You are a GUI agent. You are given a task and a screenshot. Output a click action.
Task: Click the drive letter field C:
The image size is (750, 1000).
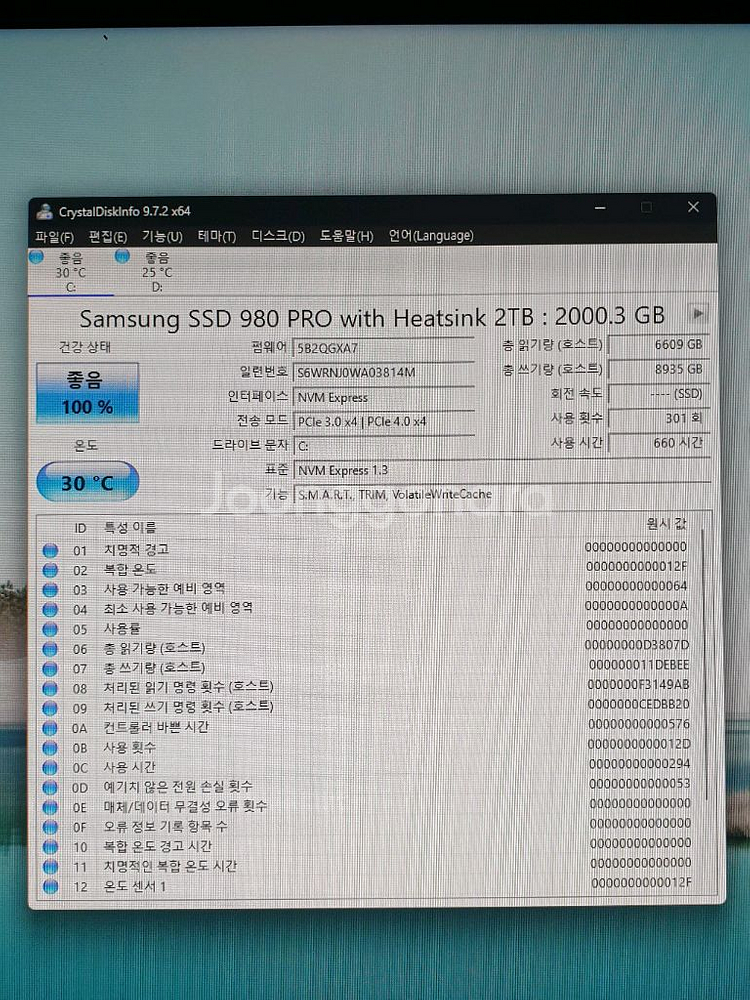click(x=383, y=446)
